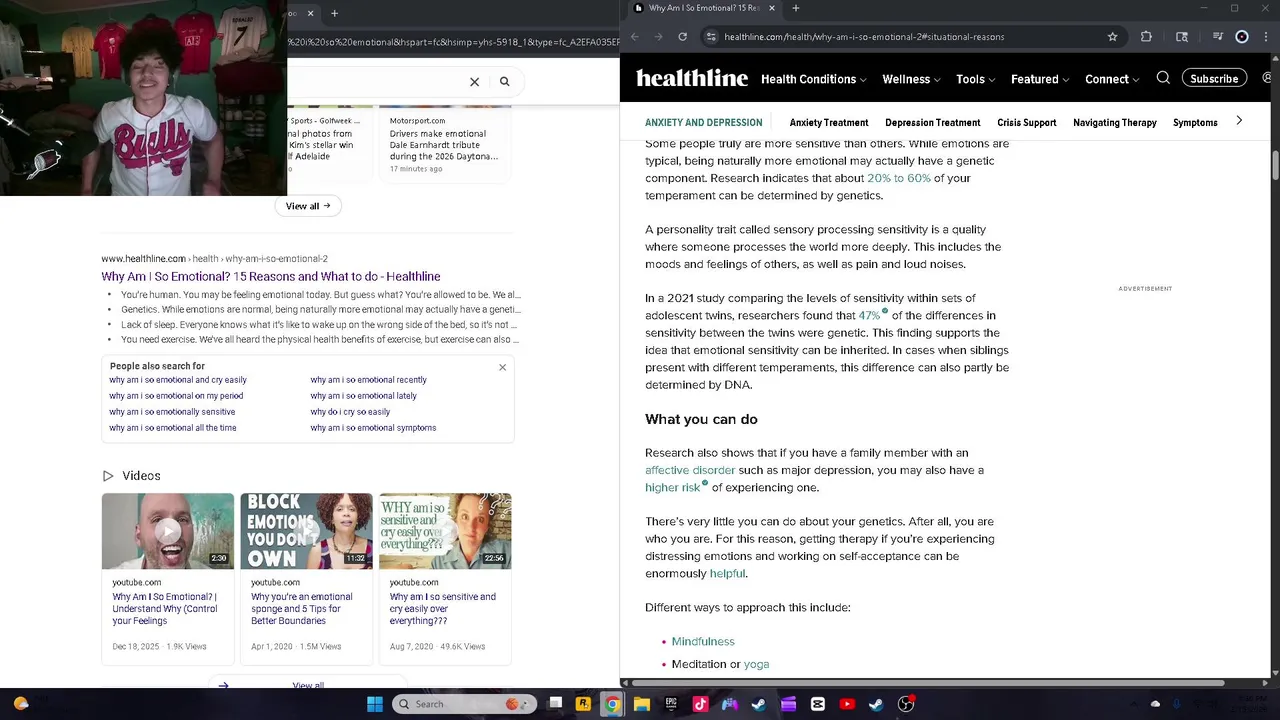1280x720 pixels.
Task: Submit search with the magnifier icon
Action: coord(504,82)
